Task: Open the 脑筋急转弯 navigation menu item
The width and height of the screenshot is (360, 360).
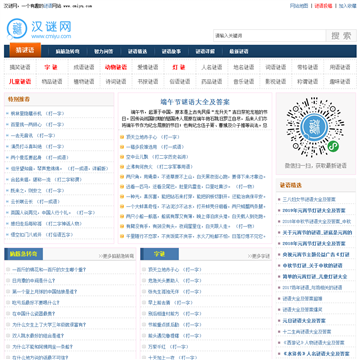Action: [x=68, y=52]
